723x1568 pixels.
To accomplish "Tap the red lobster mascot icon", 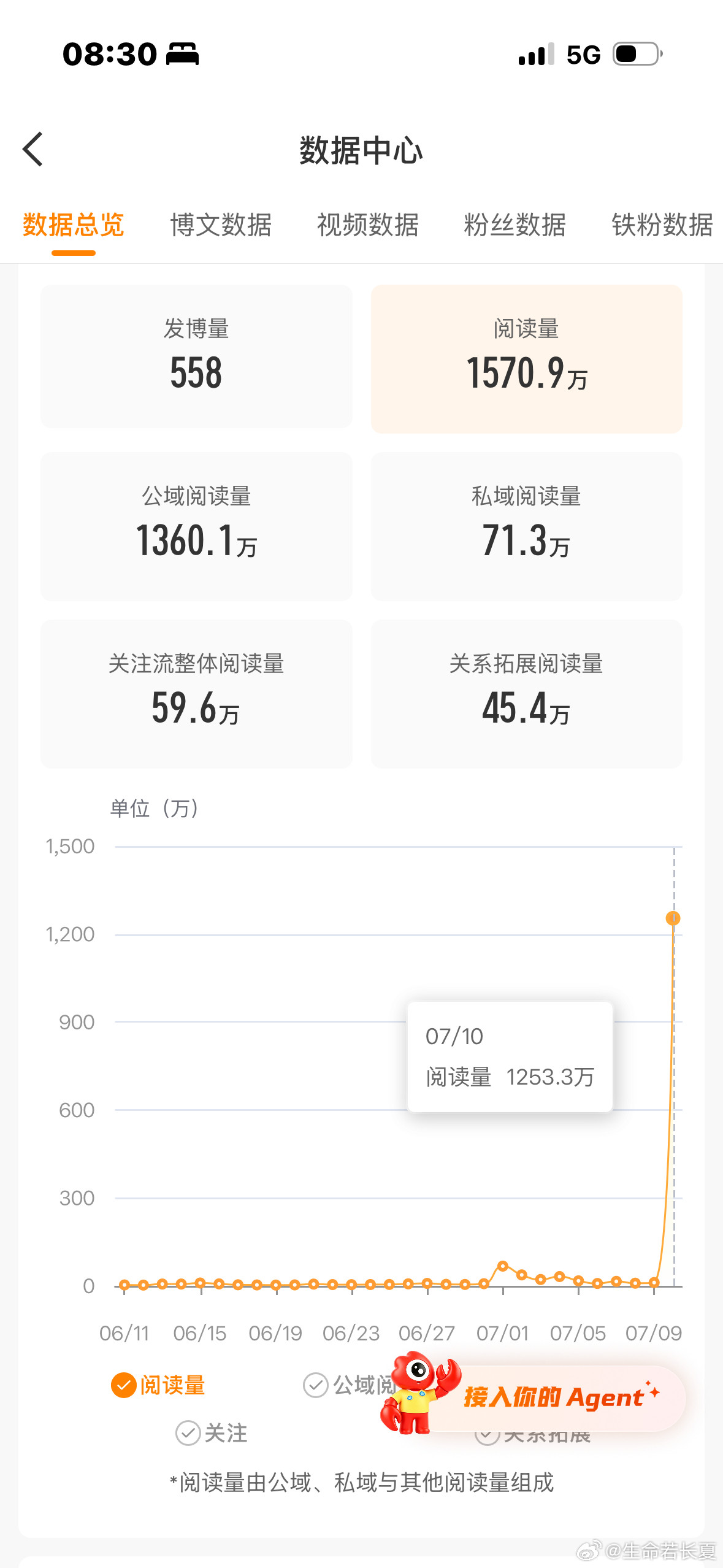I will coord(419,1393).
